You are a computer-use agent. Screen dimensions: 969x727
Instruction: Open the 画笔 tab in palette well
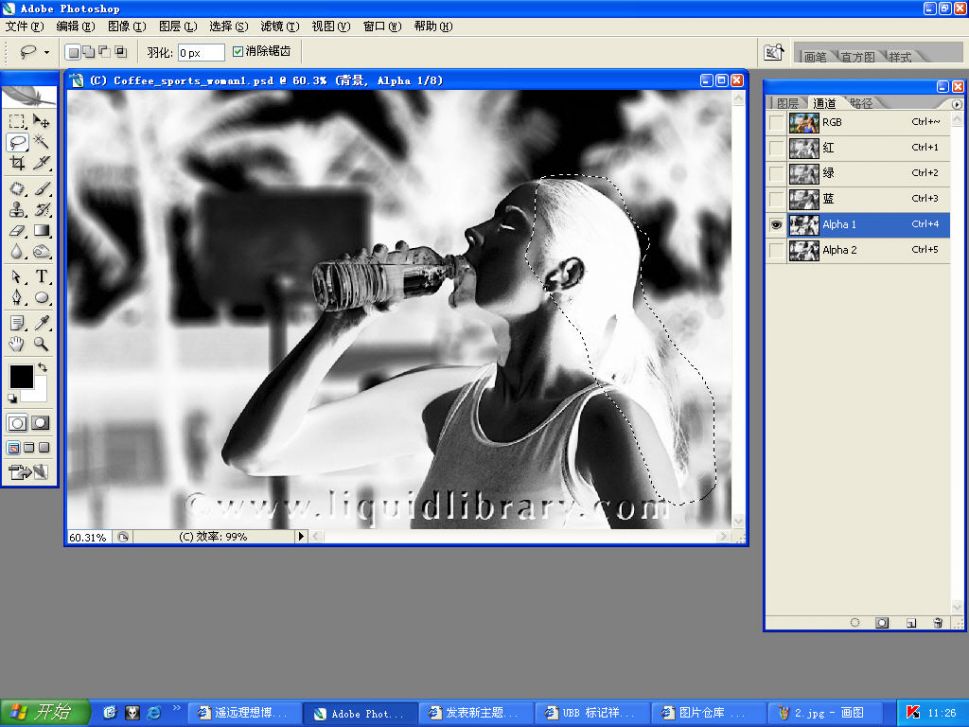point(815,57)
